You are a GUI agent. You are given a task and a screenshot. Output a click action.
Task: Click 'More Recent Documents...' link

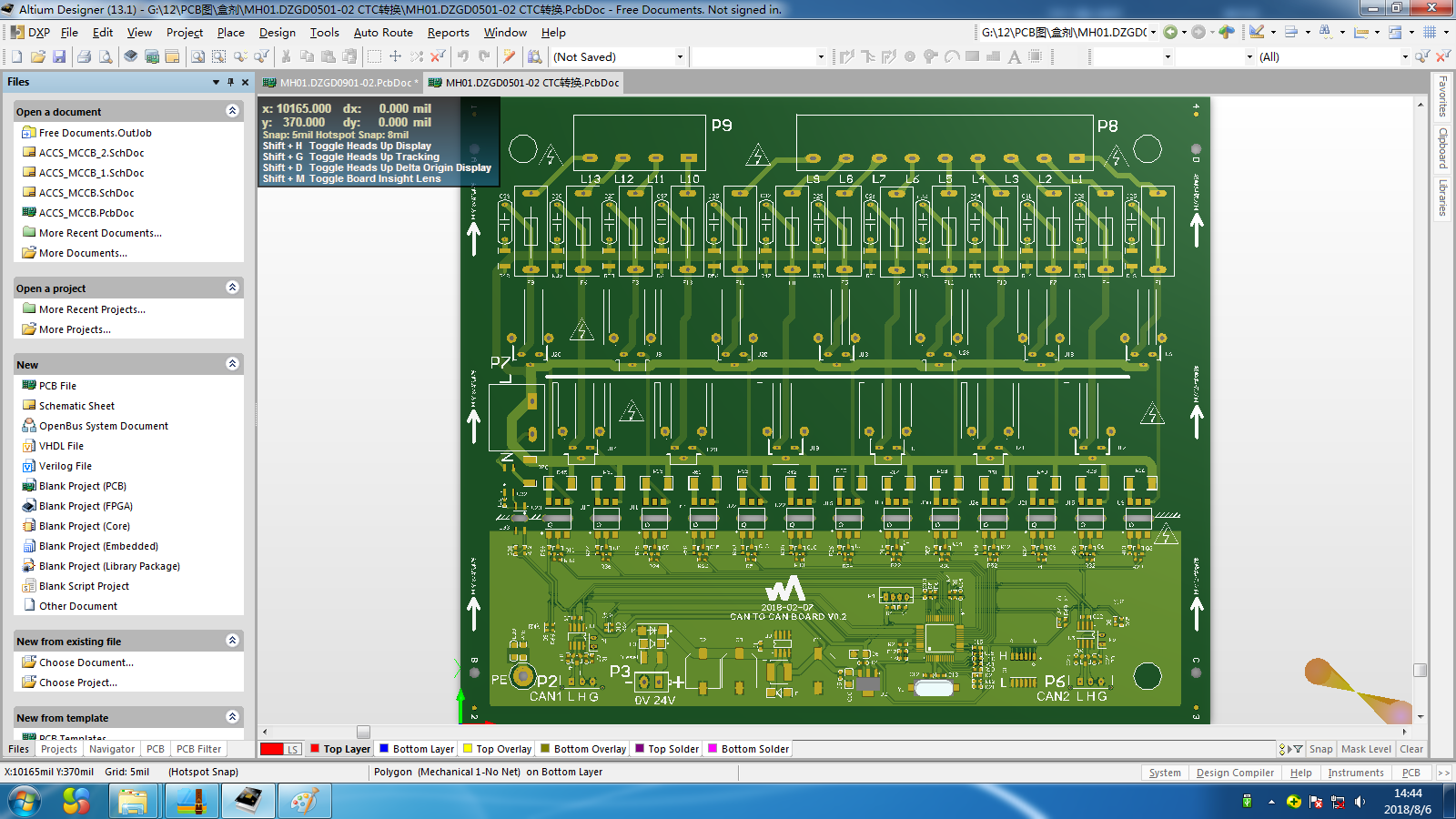coord(100,233)
